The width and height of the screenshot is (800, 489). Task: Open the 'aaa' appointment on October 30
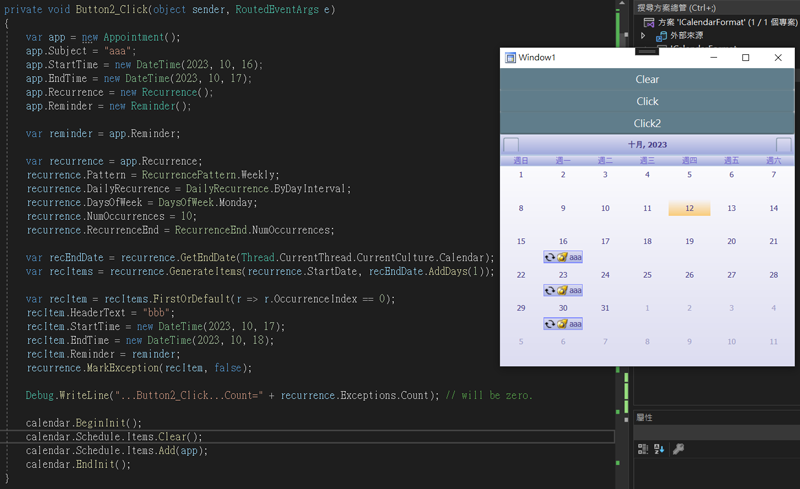pos(575,324)
